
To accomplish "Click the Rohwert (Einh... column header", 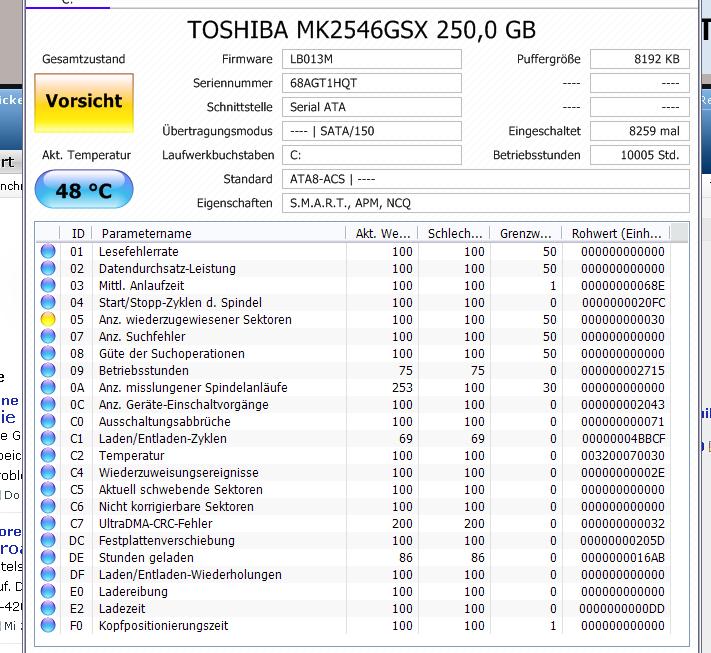I will 616,233.
